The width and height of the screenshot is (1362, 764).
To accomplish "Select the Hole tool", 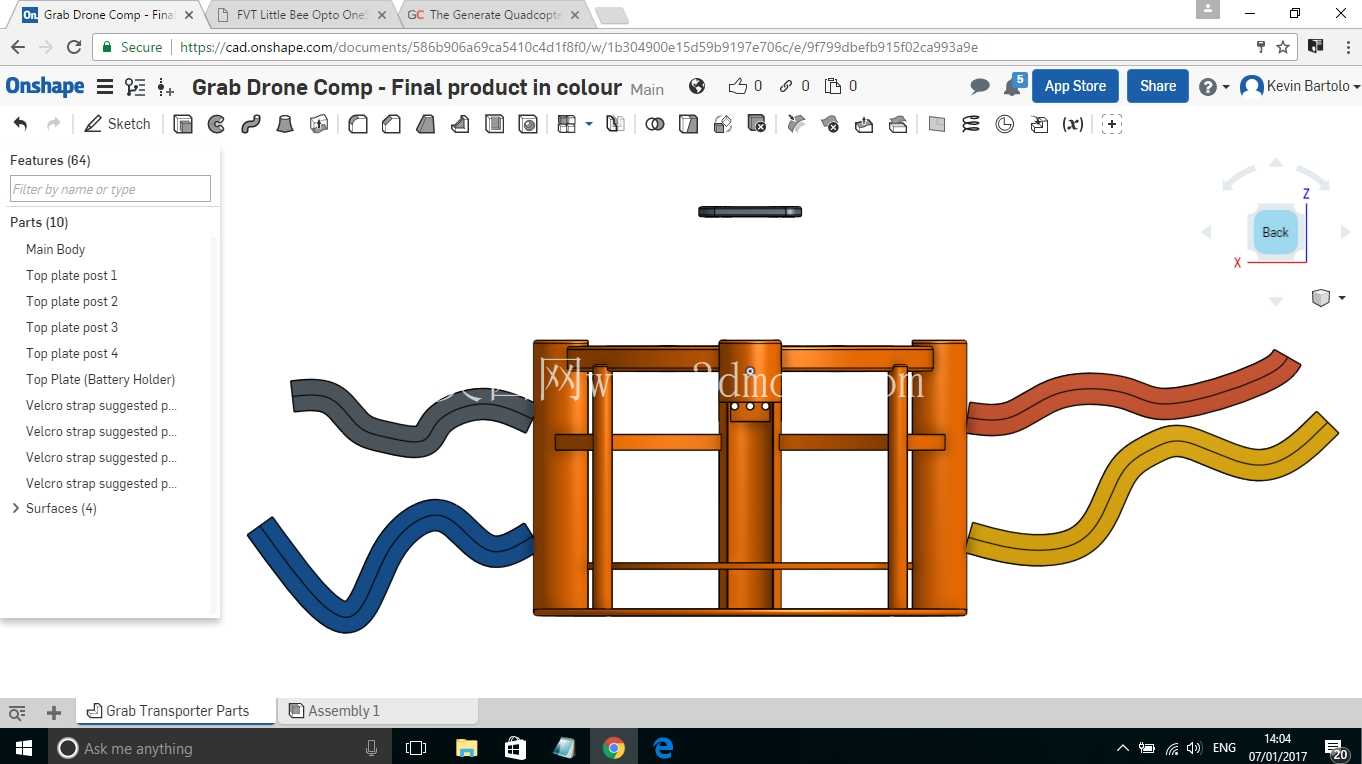I will point(528,124).
